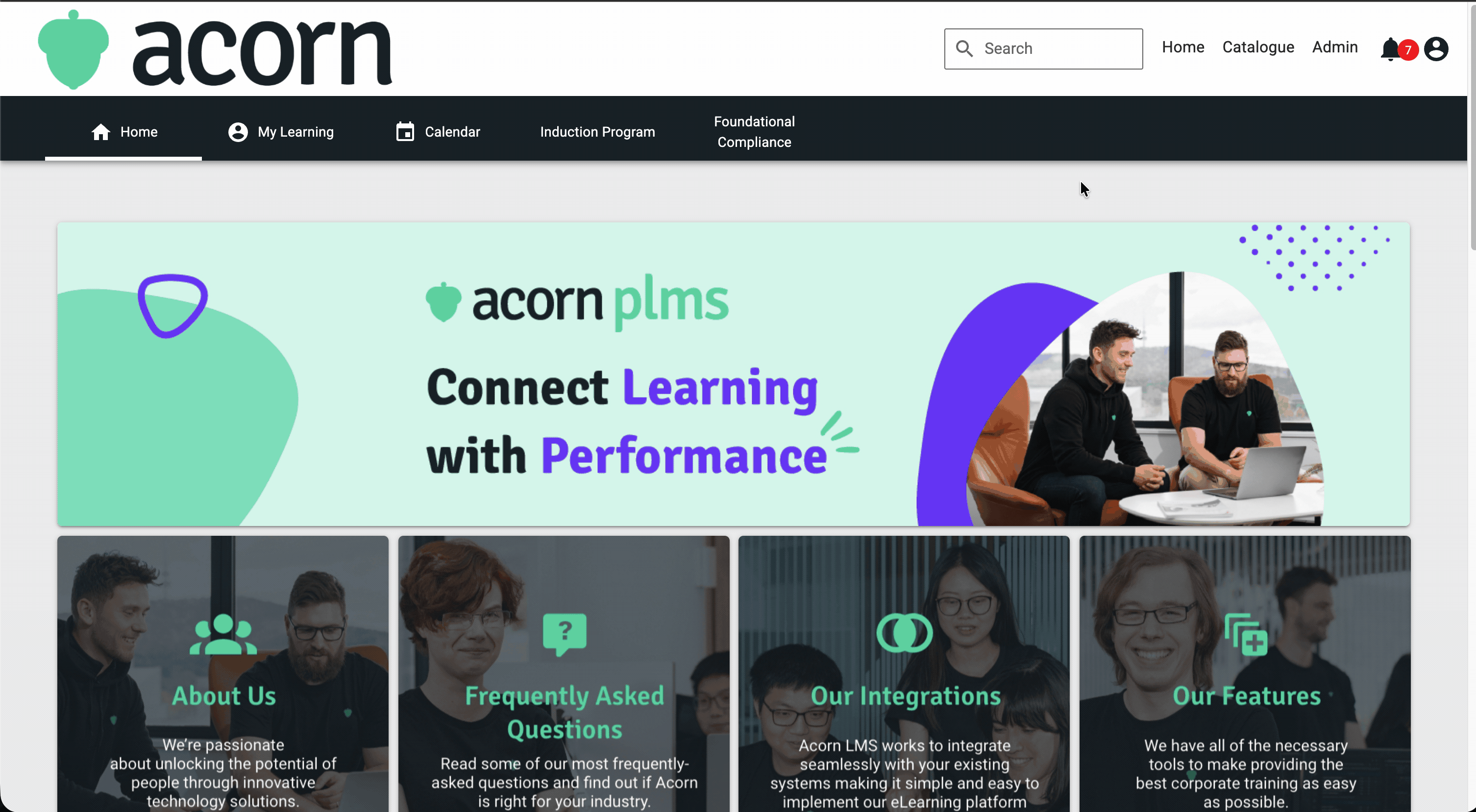The image size is (1476, 812).
Task: Open the Catalogue link in header
Action: click(x=1258, y=48)
